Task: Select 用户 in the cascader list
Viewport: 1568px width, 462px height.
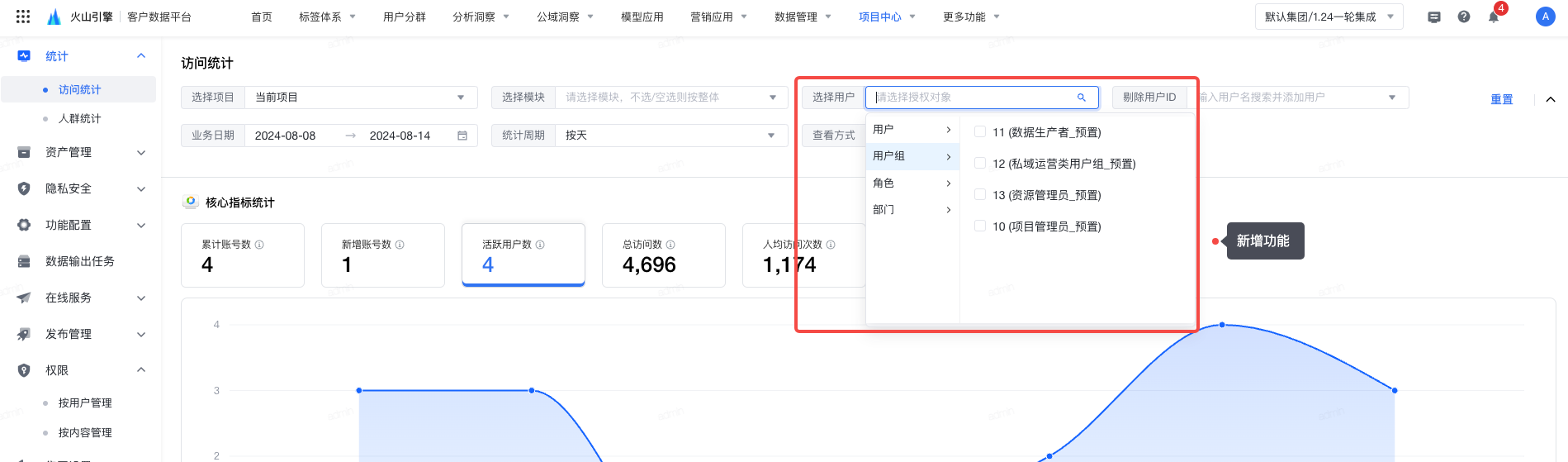Action: pos(912,130)
